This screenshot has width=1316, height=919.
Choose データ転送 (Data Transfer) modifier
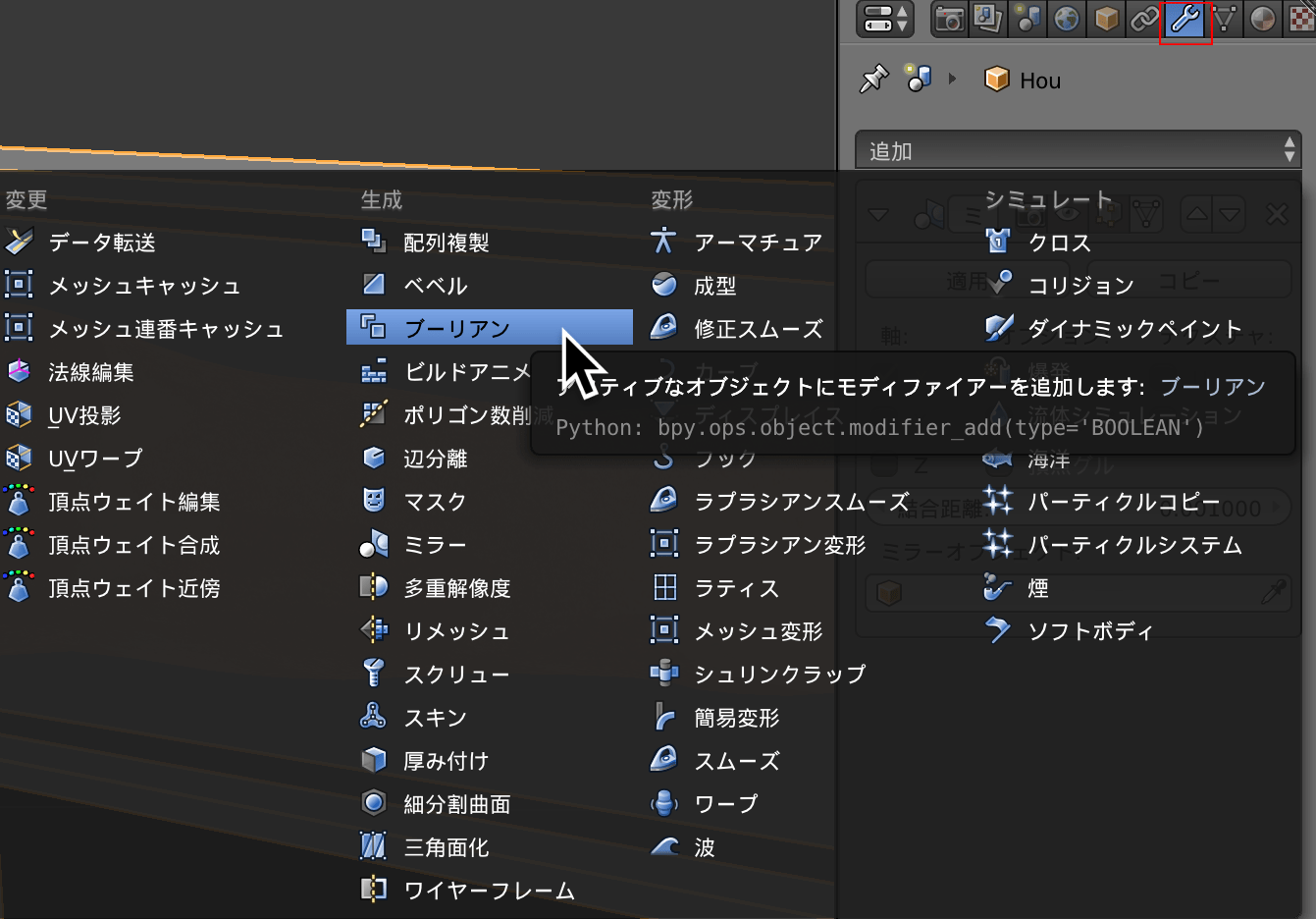coord(101,243)
